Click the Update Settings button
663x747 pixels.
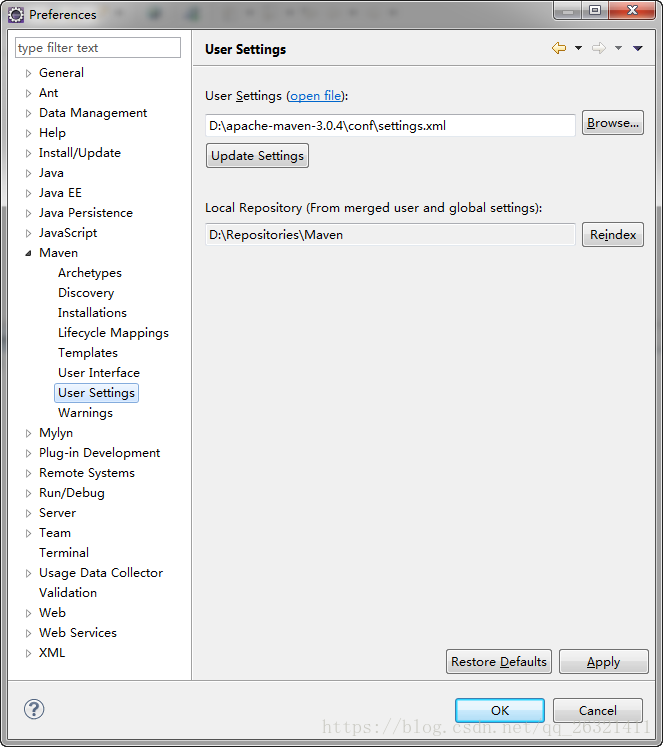257,156
